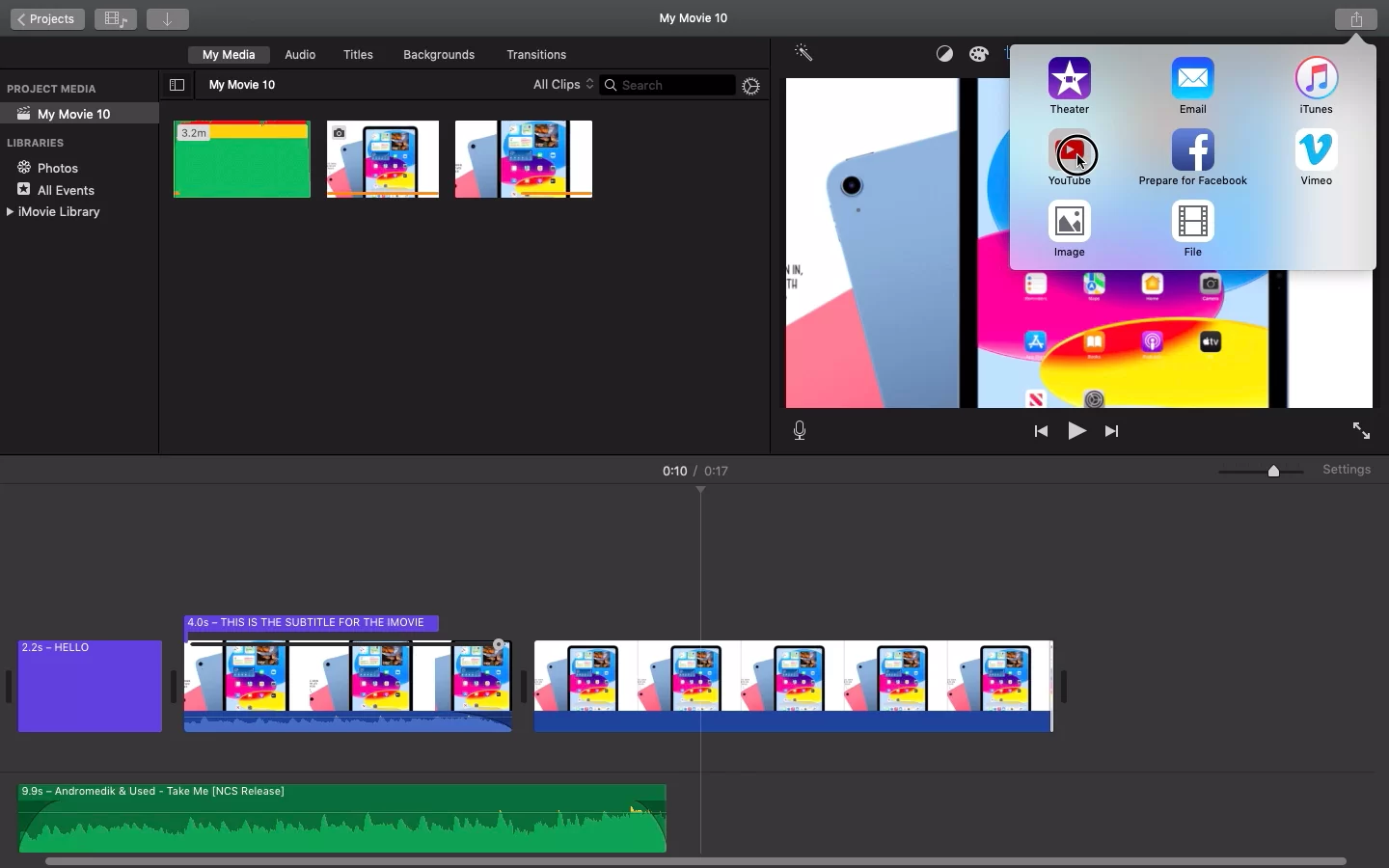
Task: Select the green 3.2m clip thumbnail
Action: [x=242, y=159]
